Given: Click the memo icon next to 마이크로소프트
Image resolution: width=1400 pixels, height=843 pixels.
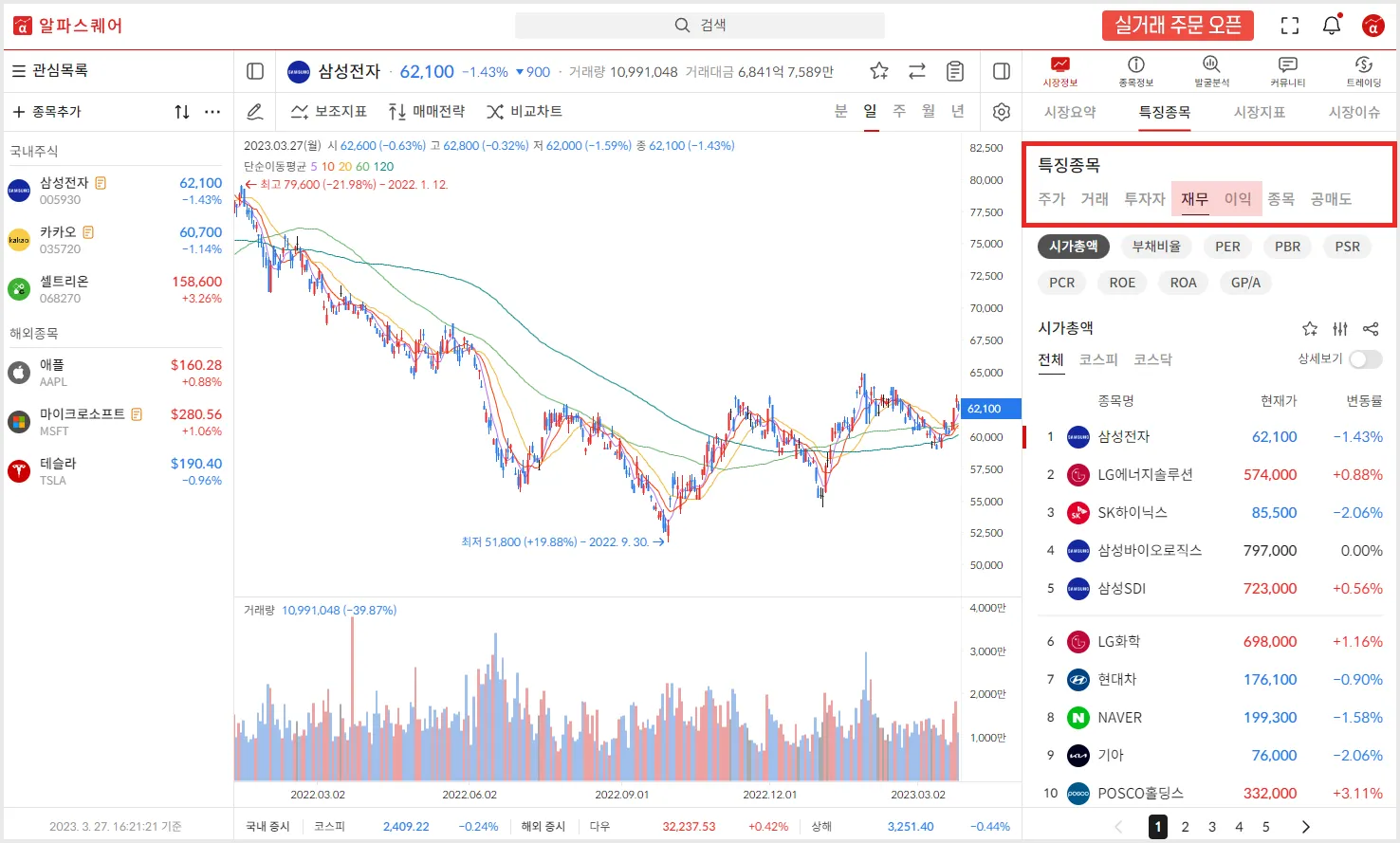Looking at the screenshot, I should click(137, 414).
